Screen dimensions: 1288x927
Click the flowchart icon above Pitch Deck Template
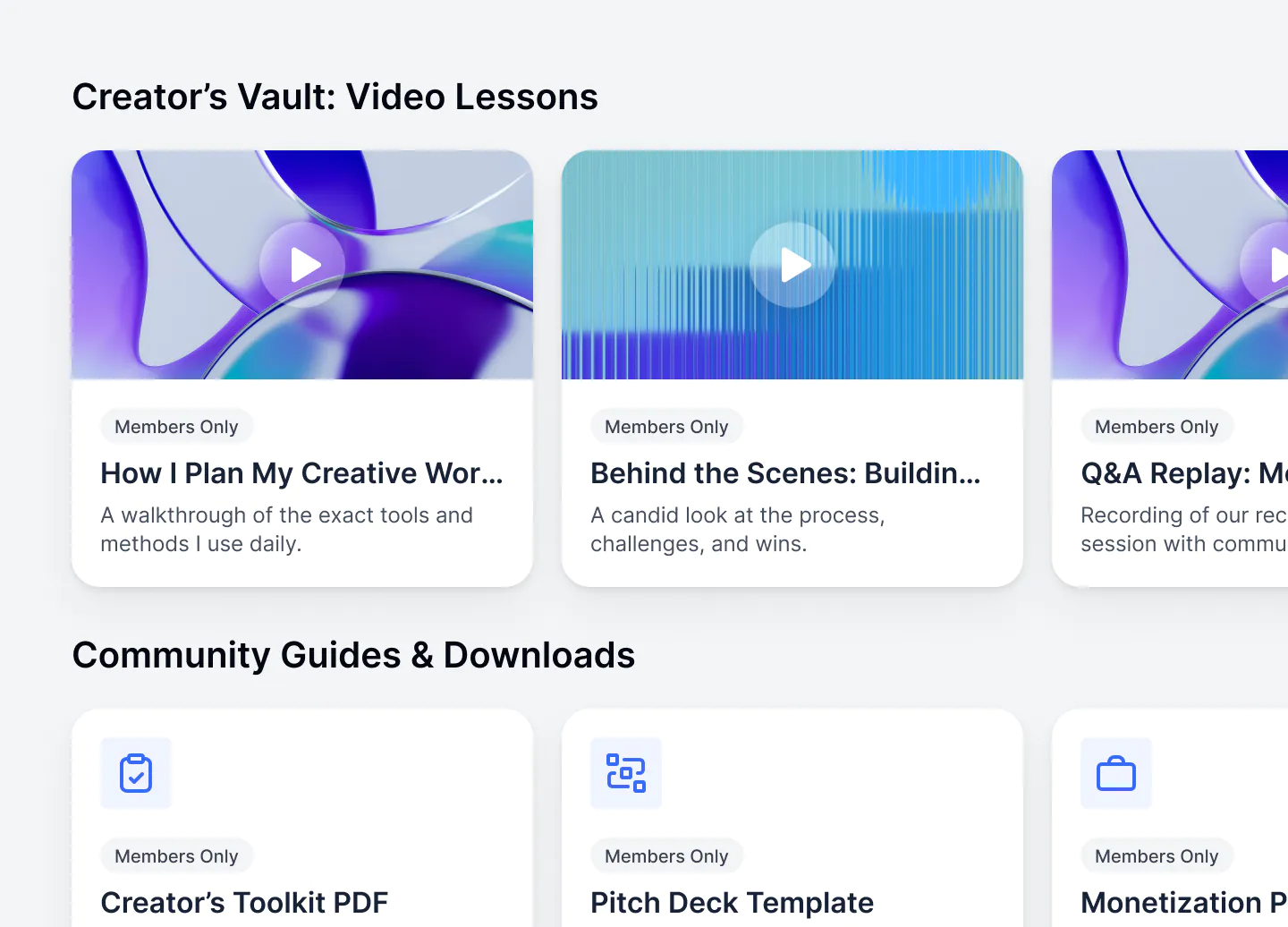(x=626, y=773)
